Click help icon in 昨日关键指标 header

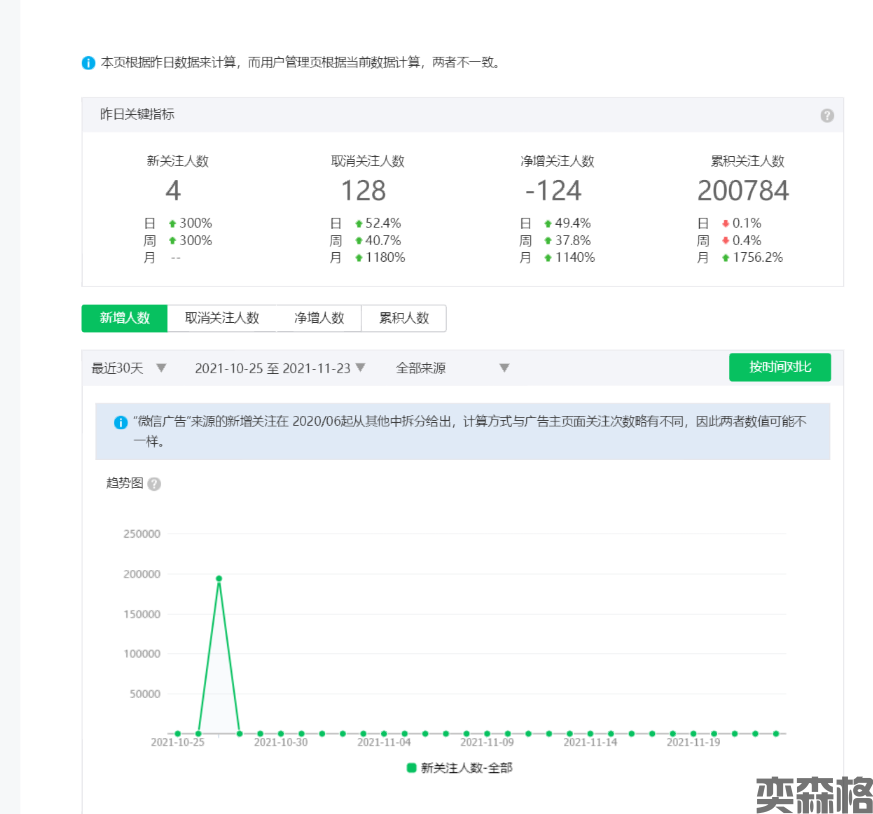coord(827,115)
